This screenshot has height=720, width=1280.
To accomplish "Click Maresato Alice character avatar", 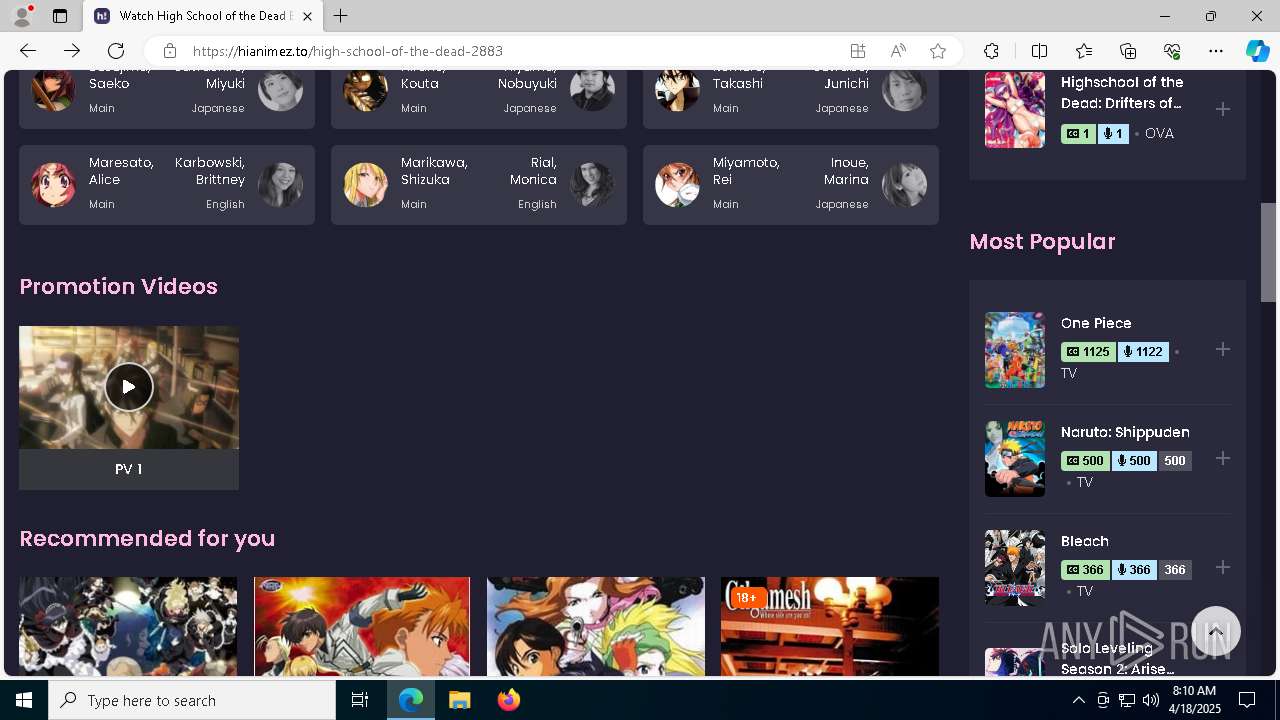I will (54, 185).
